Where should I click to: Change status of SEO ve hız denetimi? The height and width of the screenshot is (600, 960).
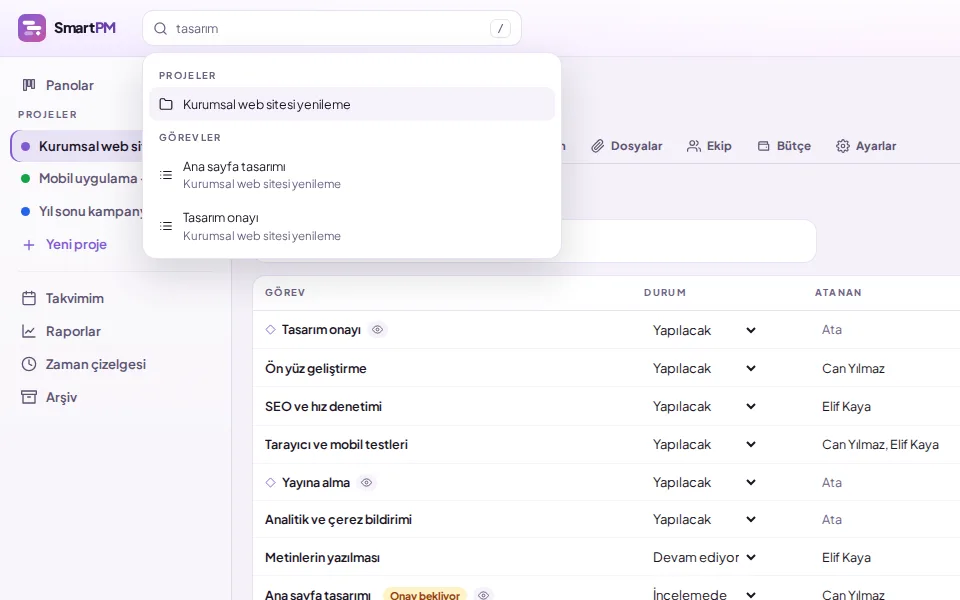704,406
